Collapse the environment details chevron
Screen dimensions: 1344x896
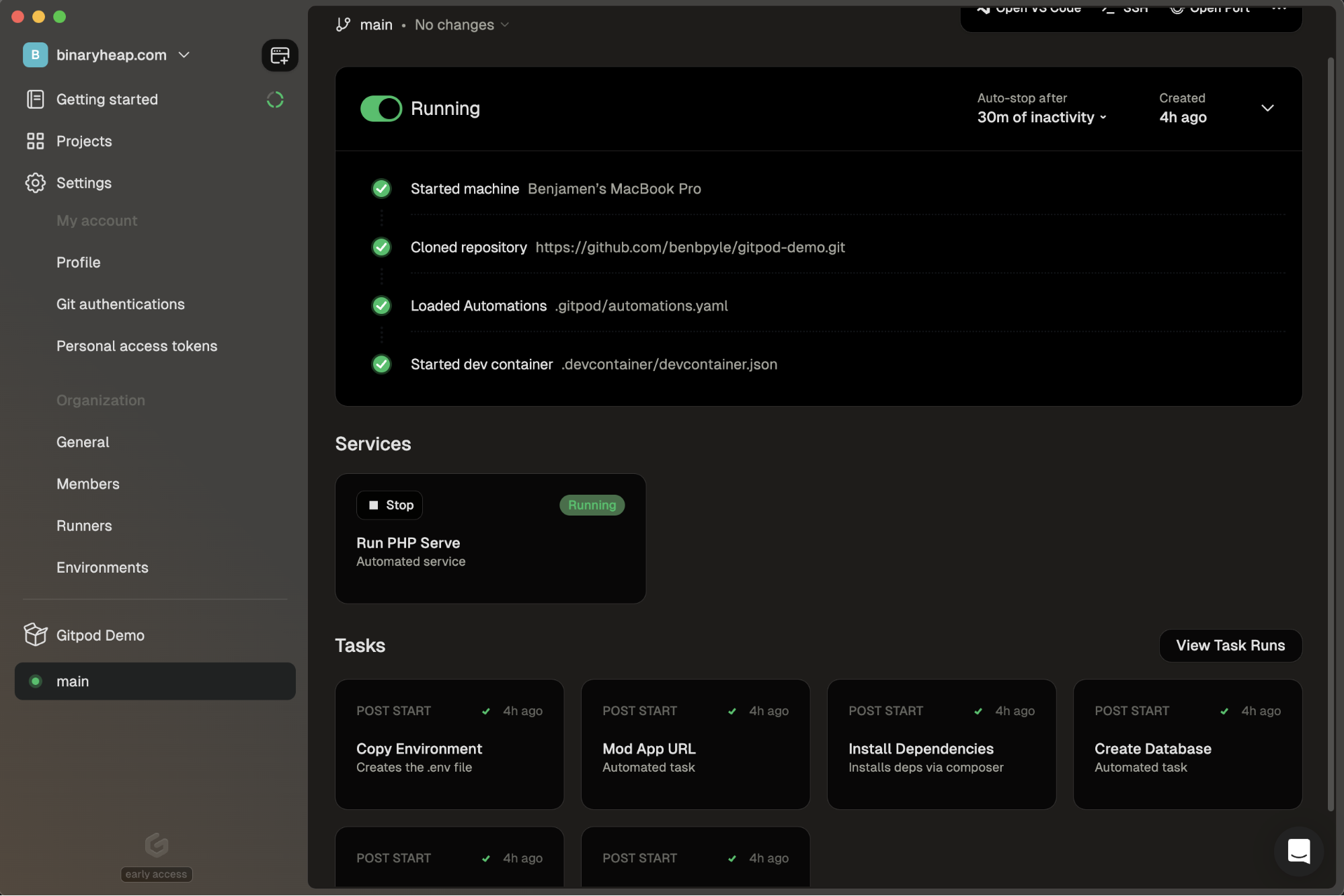click(1267, 108)
